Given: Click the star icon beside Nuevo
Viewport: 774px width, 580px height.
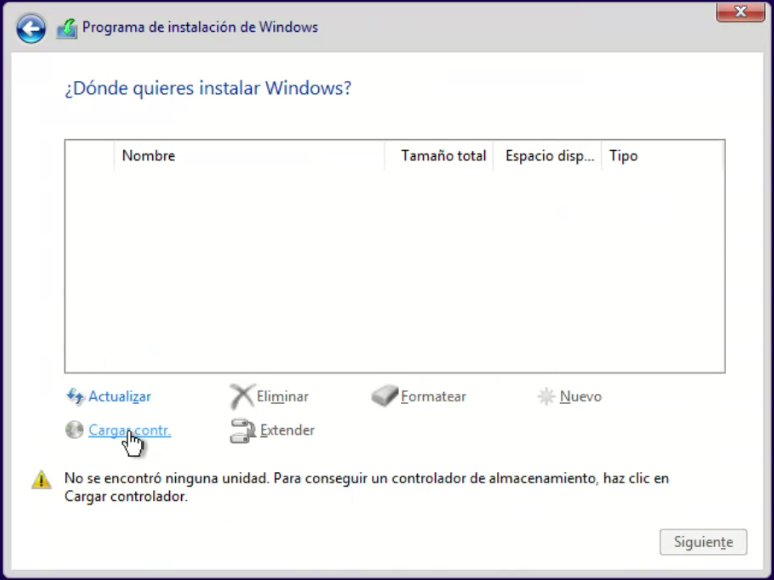Looking at the screenshot, I should (x=546, y=397).
